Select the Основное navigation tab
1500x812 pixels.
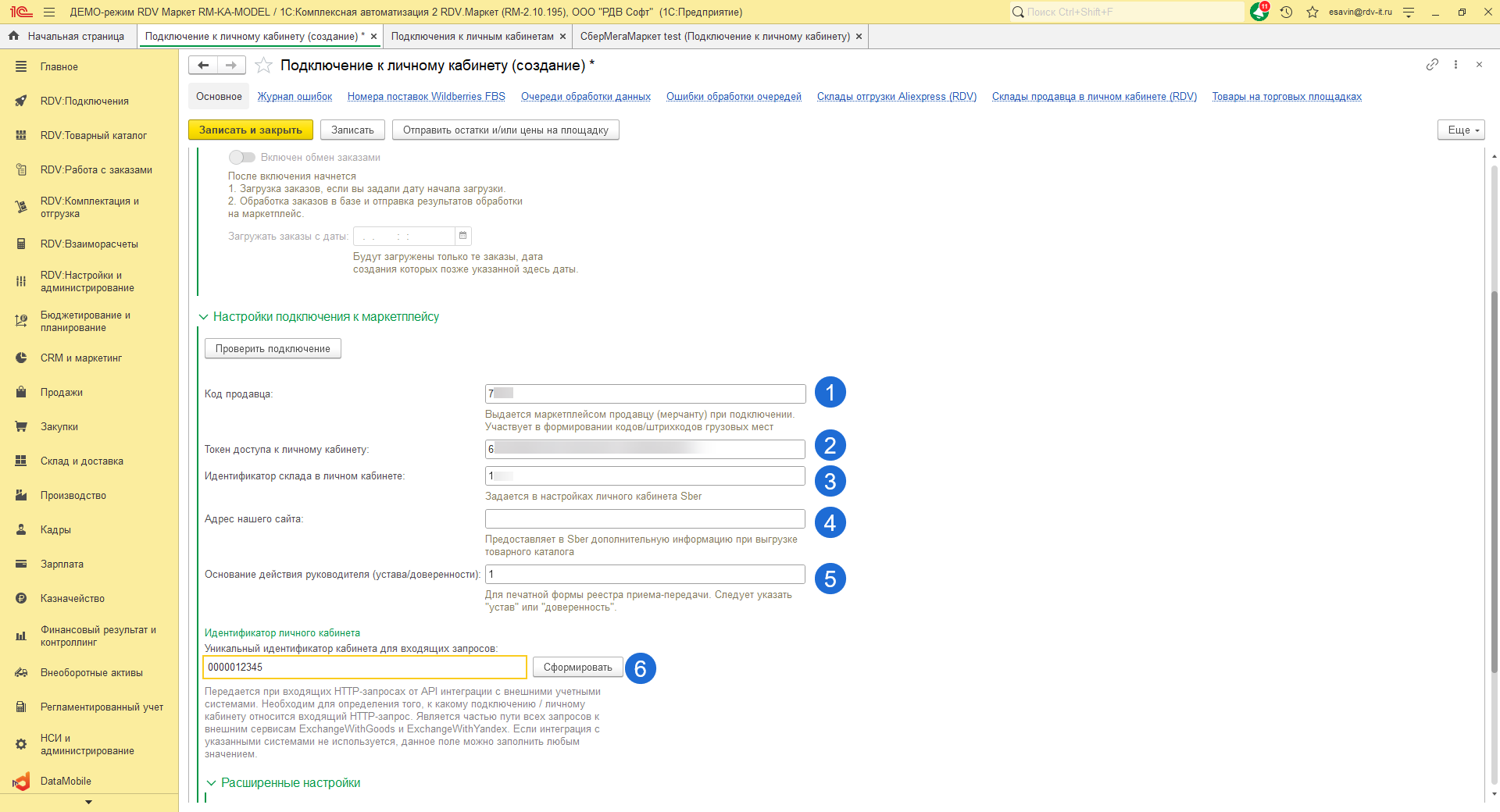[219, 97]
